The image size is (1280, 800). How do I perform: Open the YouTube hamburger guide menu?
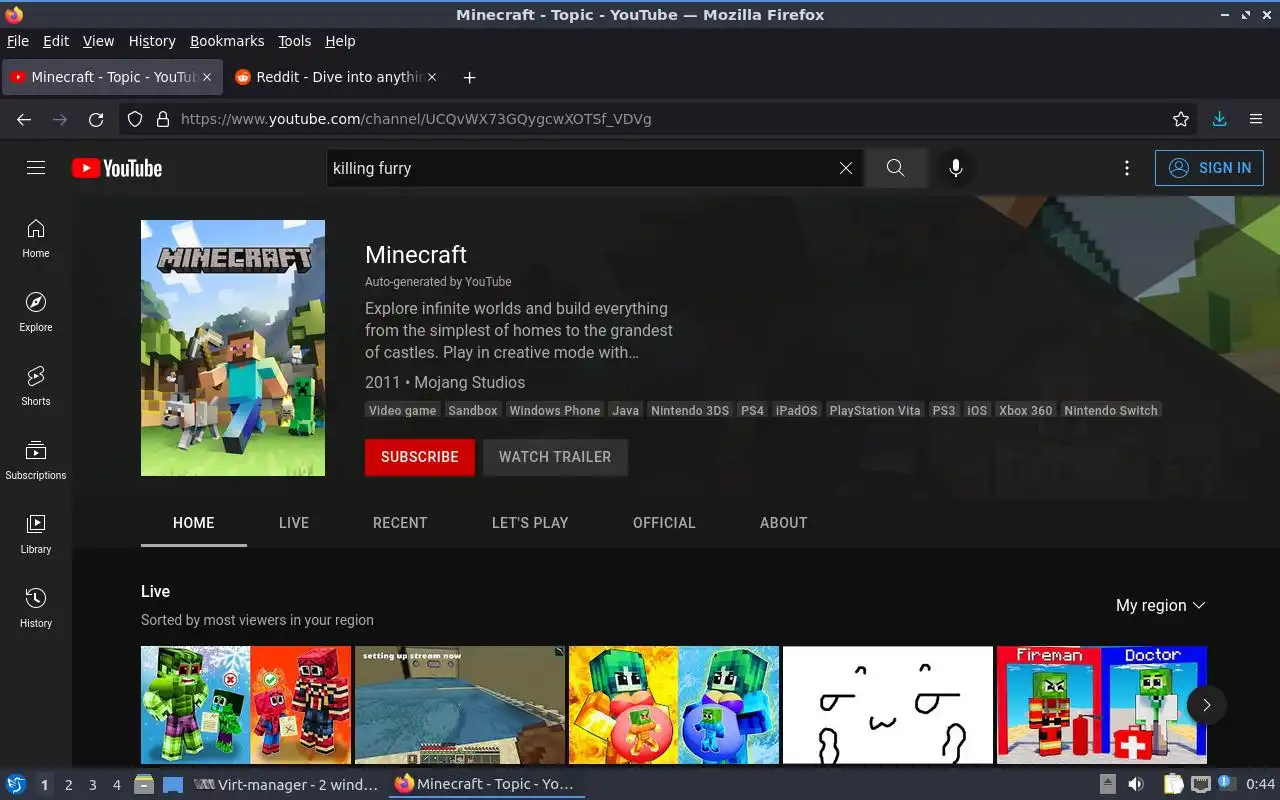pos(36,168)
